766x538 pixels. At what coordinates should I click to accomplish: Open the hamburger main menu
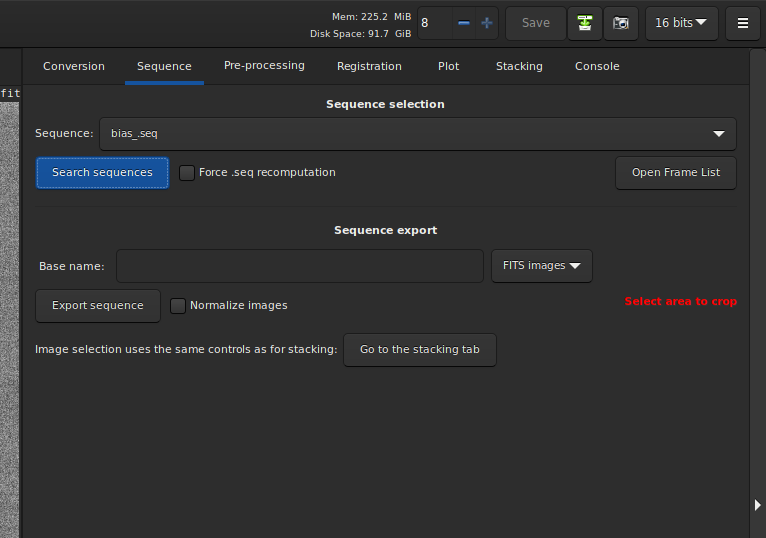coord(743,23)
